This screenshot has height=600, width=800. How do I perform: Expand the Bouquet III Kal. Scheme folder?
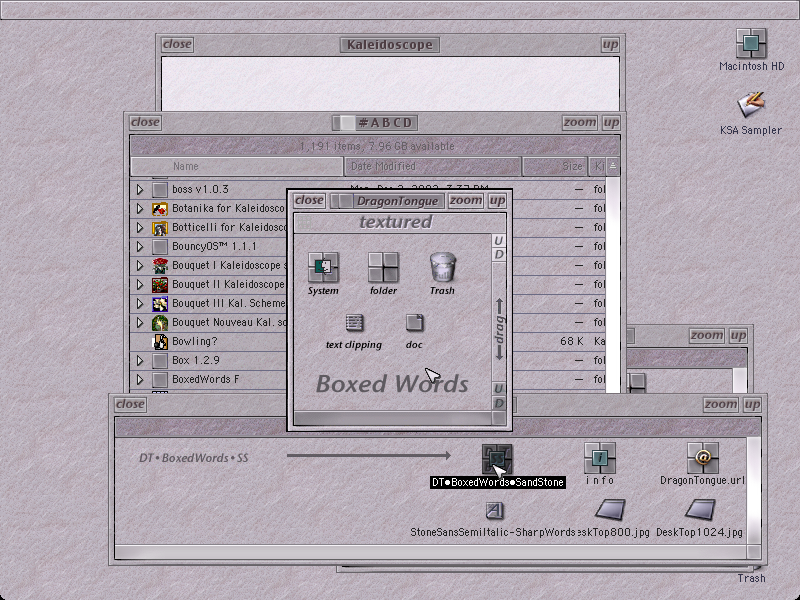click(x=140, y=304)
